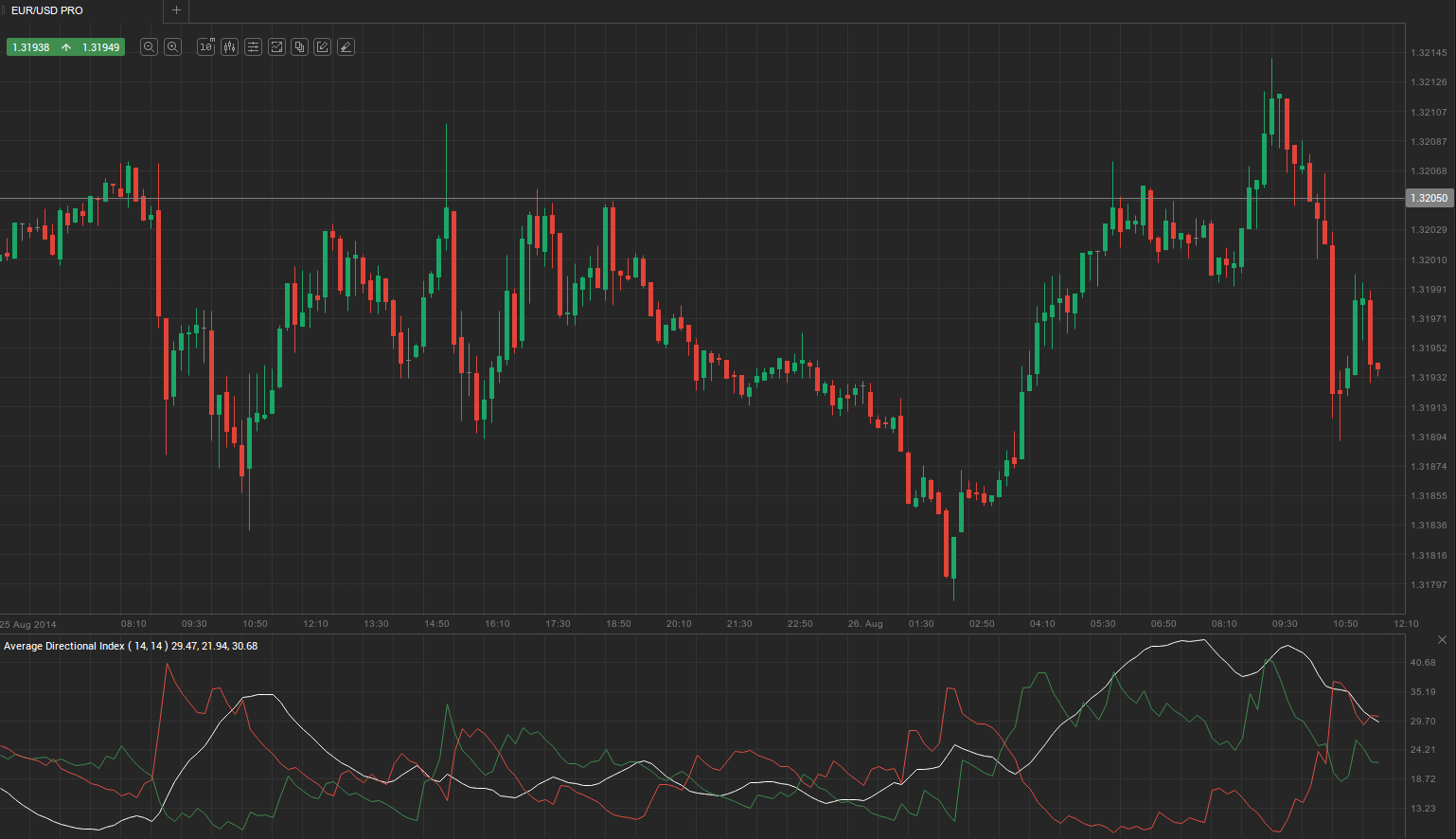Screen dimensions: 1456x839
Task: Click the 26. Aug date axis marker
Action: click(x=864, y=624)
